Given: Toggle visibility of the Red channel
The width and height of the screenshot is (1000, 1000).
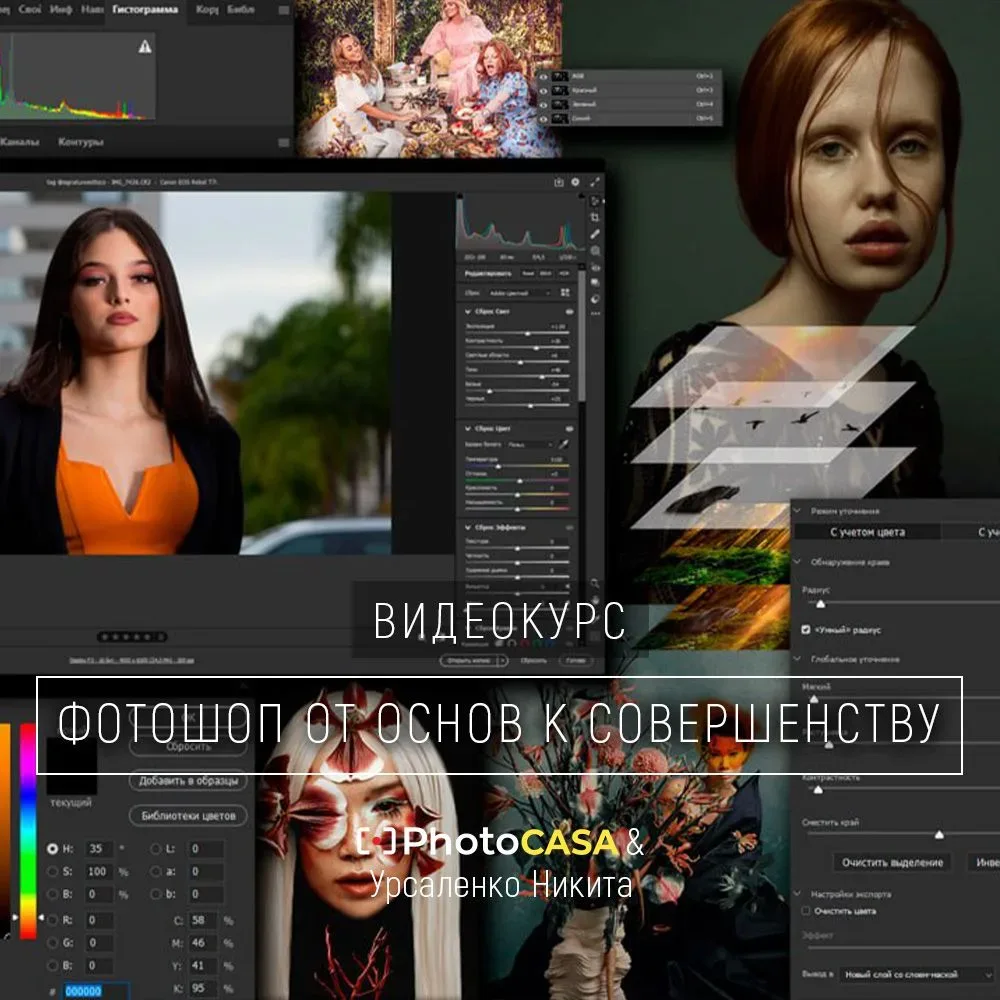Looking at the screenshot, I should (543, 91).
